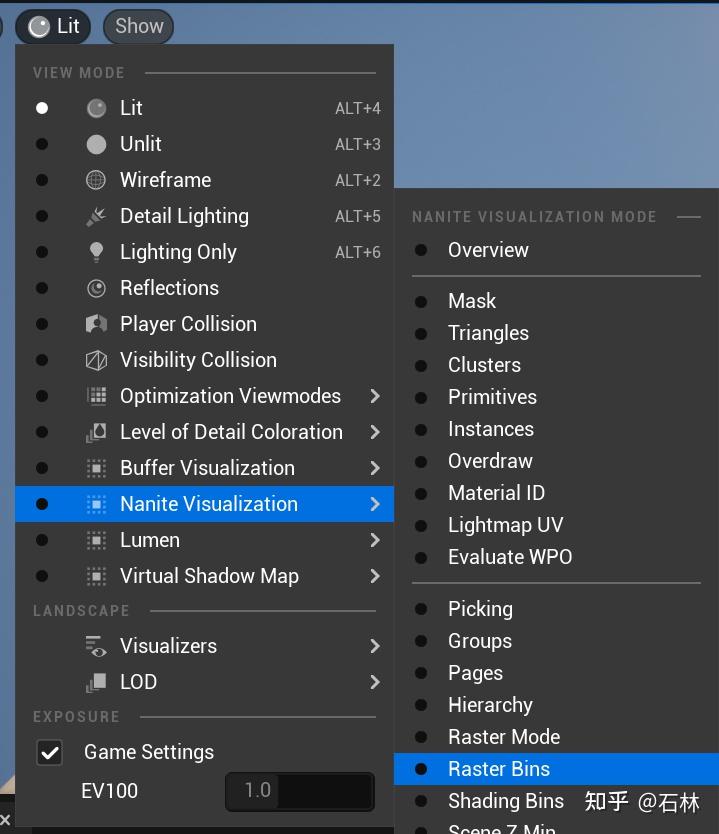719x834 pixels.
Task: Click the Unlit view mode sphere icon
Action: [x=96, y=144]
